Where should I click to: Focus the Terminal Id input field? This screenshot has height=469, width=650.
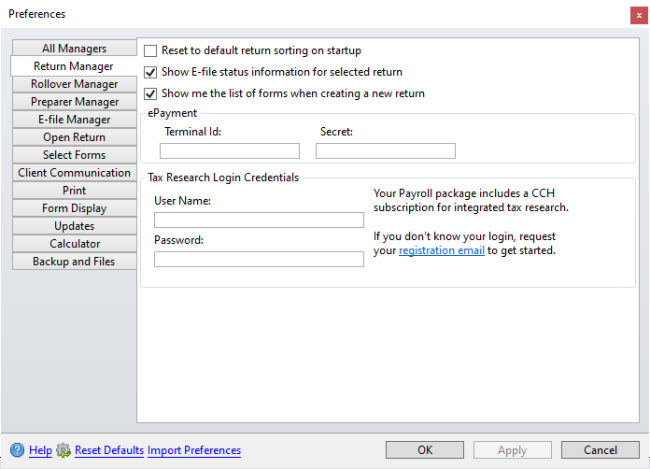[x=230, y=151]
